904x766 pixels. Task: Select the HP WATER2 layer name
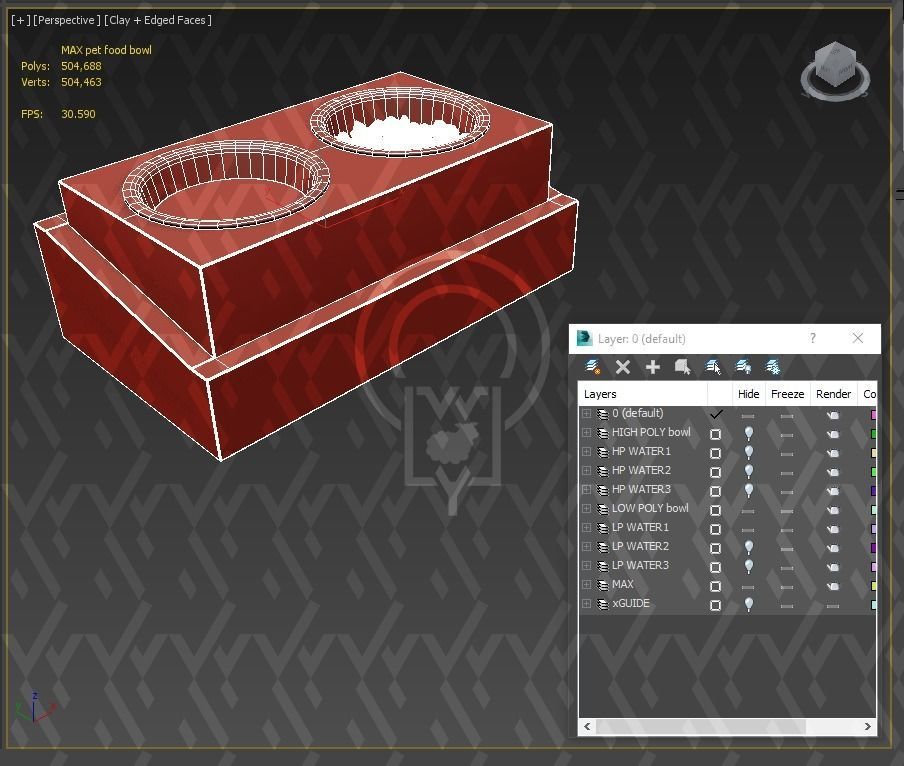pyautogui.click(x=641, y=470)
